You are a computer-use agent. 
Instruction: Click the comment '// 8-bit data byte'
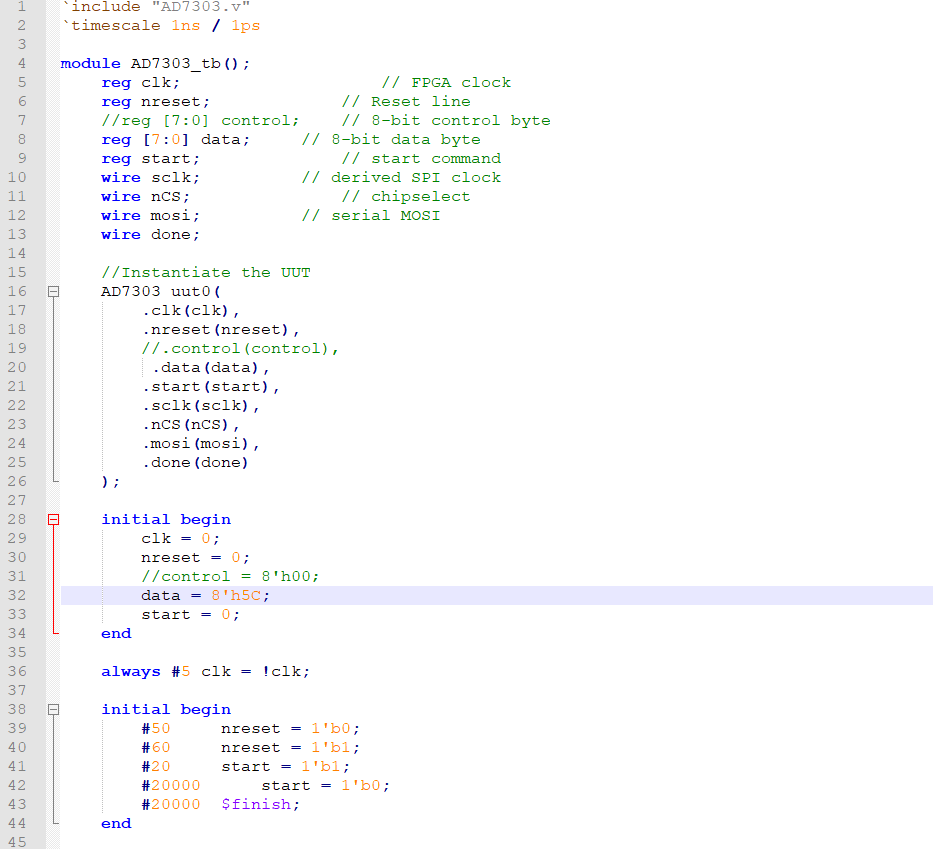tap(391, 140)
